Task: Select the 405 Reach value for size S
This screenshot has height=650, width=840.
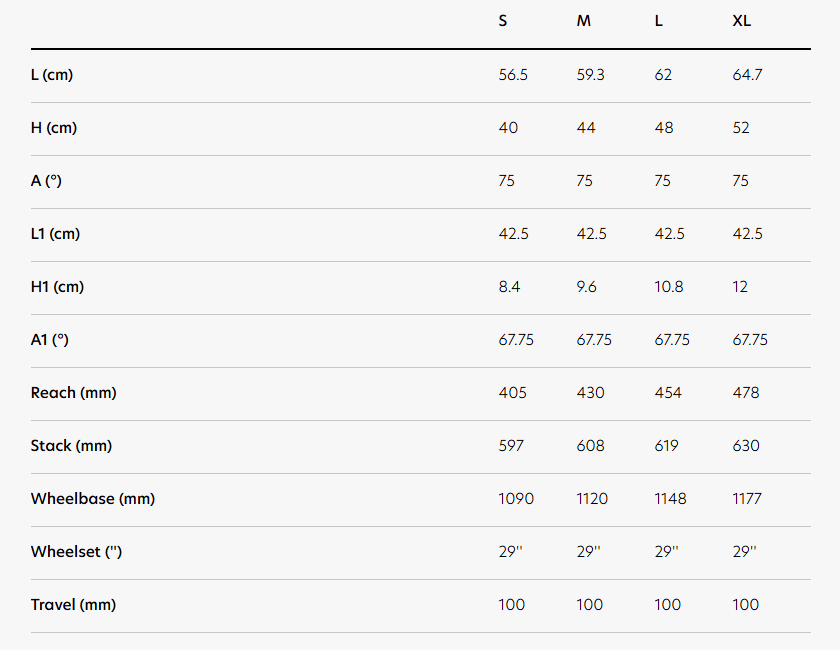Action: tap(513, 393)
